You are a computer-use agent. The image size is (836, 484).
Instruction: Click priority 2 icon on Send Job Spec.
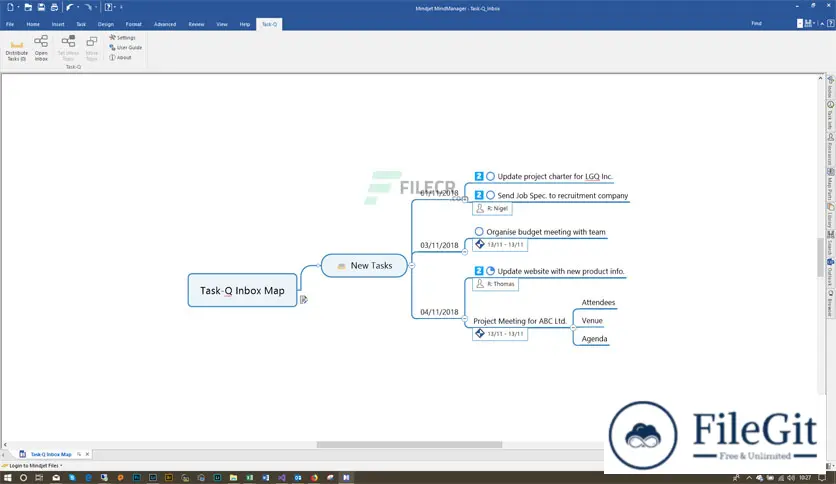click(479, 195)
